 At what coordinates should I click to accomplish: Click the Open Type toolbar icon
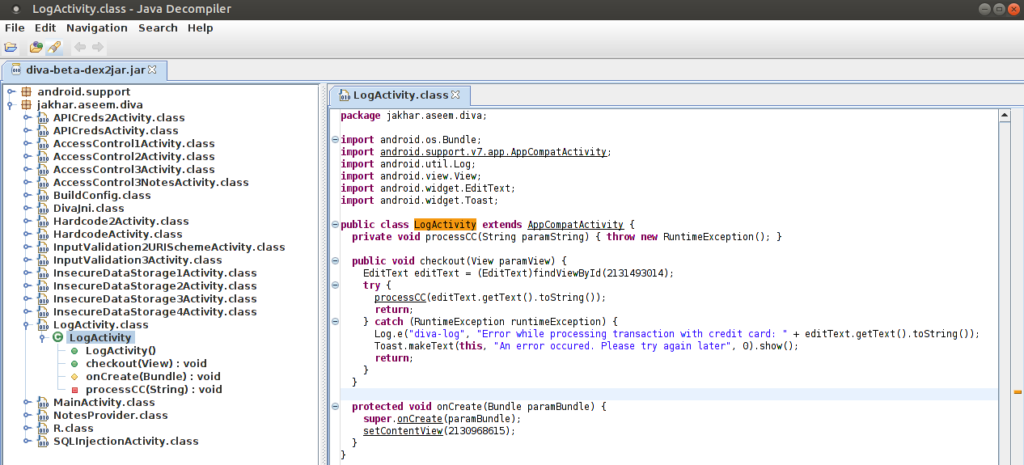click(36, 47)
